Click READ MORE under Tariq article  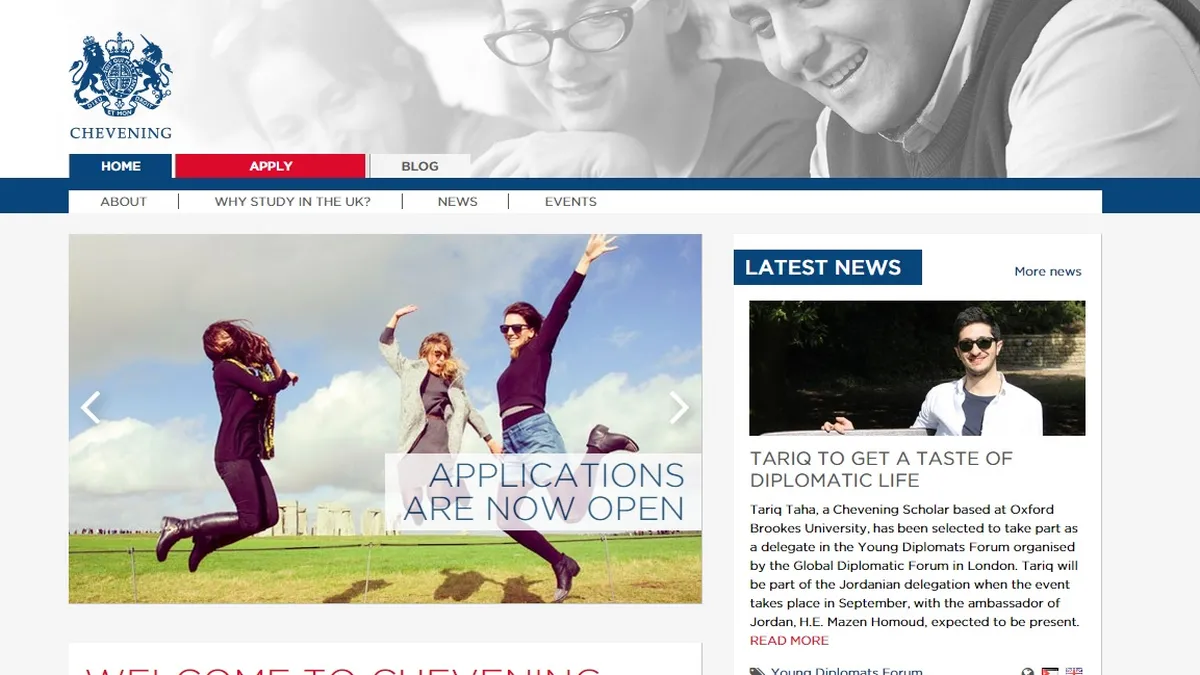pos(789,641)
